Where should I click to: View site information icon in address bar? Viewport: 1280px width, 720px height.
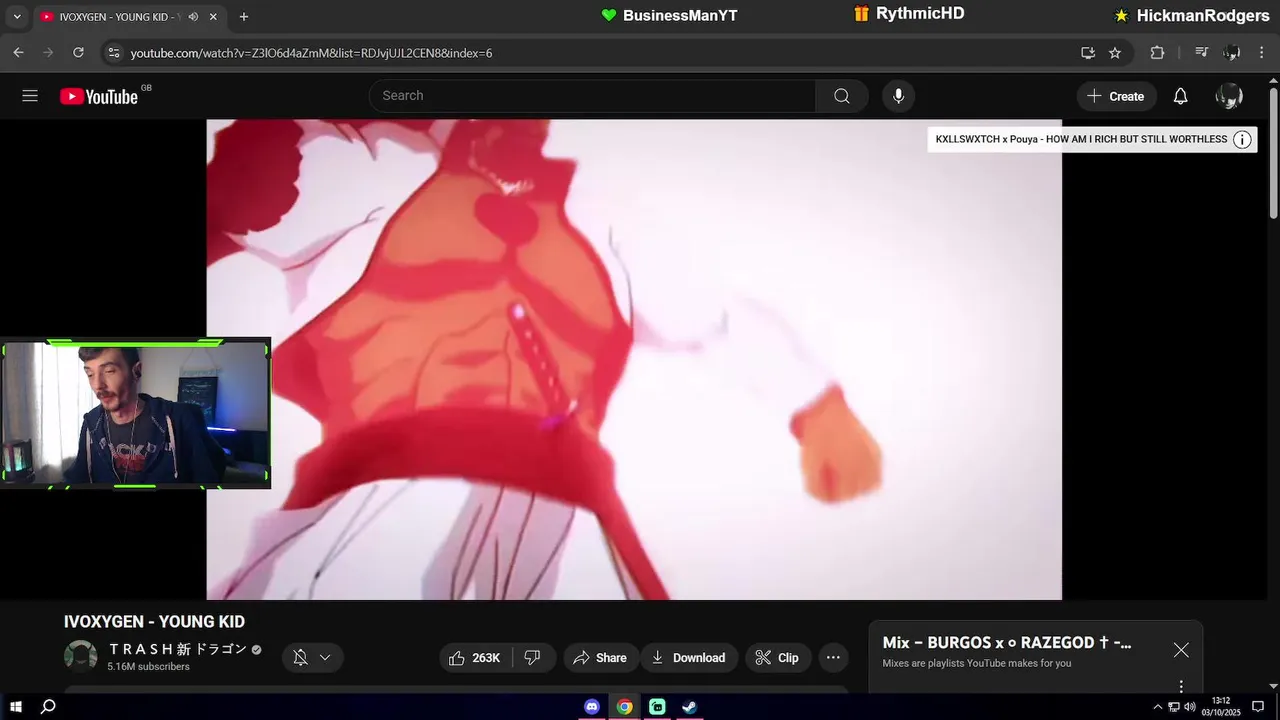point(114,52)
